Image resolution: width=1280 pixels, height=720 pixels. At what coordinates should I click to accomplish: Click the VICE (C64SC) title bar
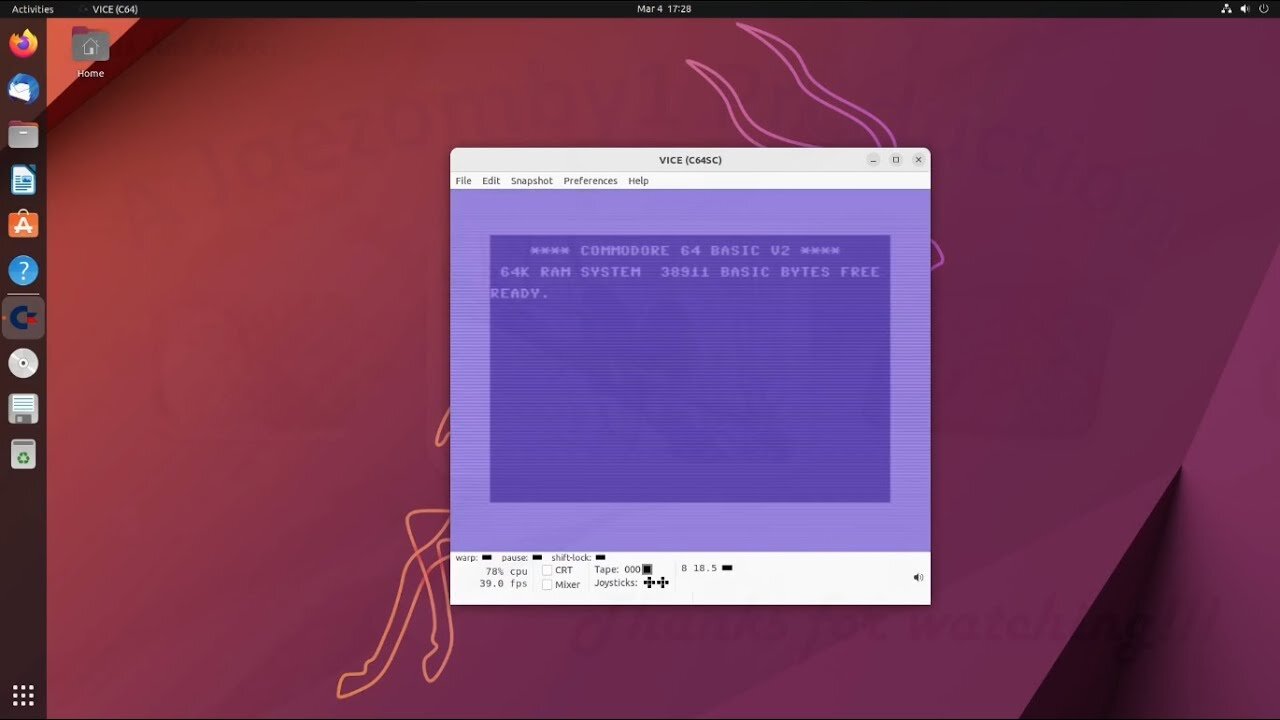tap(690, 160)
